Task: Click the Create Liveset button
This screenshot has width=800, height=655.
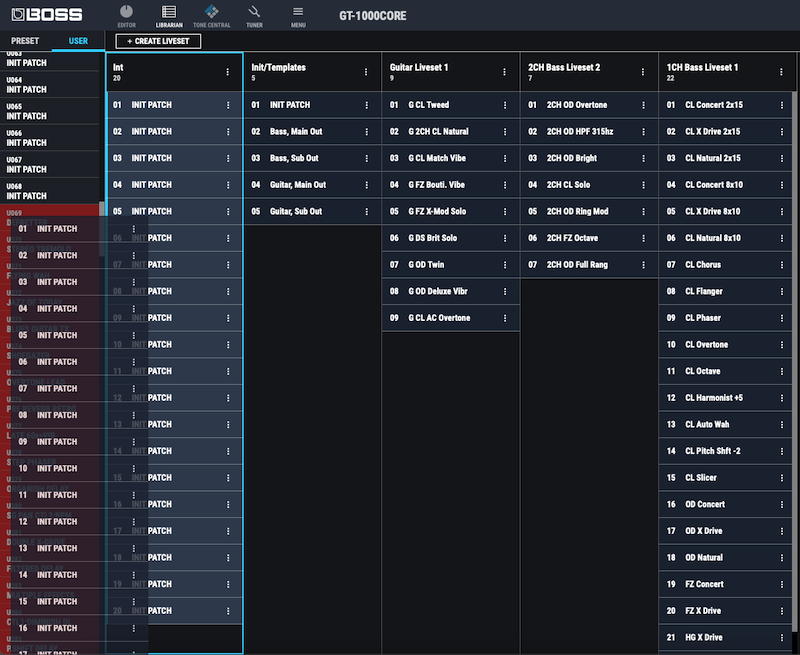Action: point(158,41)
